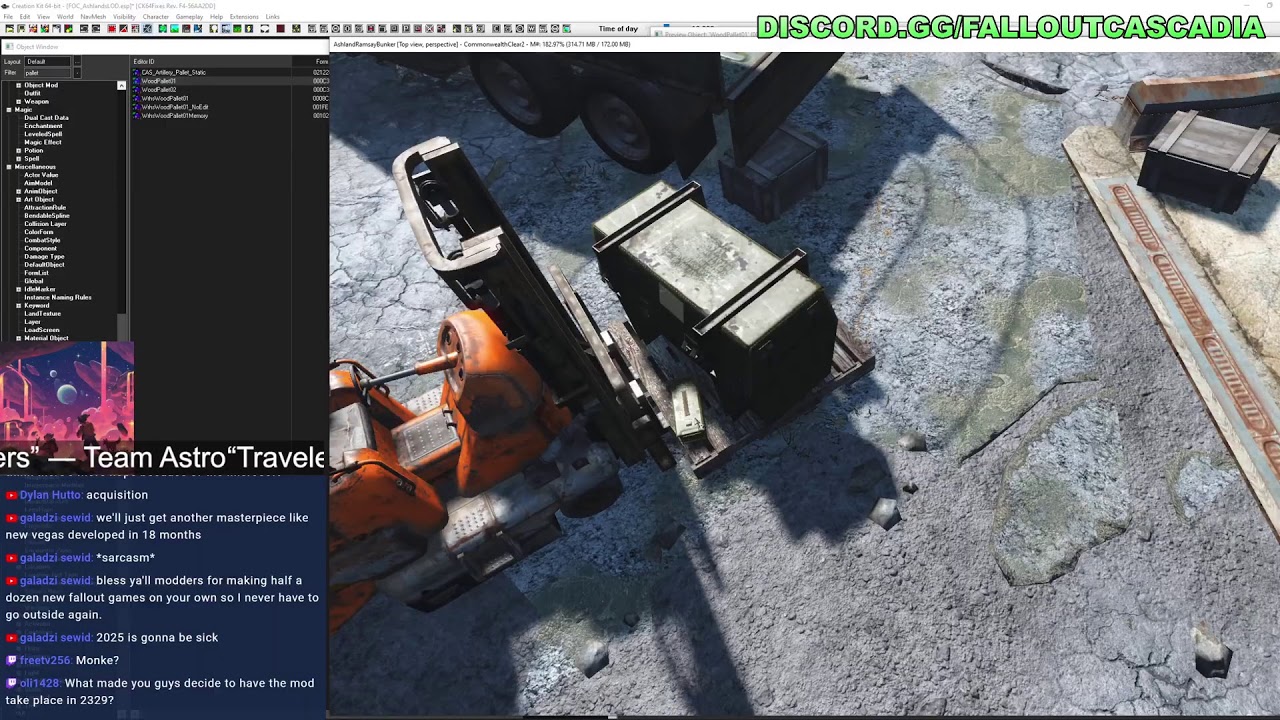This screenshot has height=720, width=1280.
Task: Open the NavMesh menu
Action: pyautogui.click(x=93, y=17)
